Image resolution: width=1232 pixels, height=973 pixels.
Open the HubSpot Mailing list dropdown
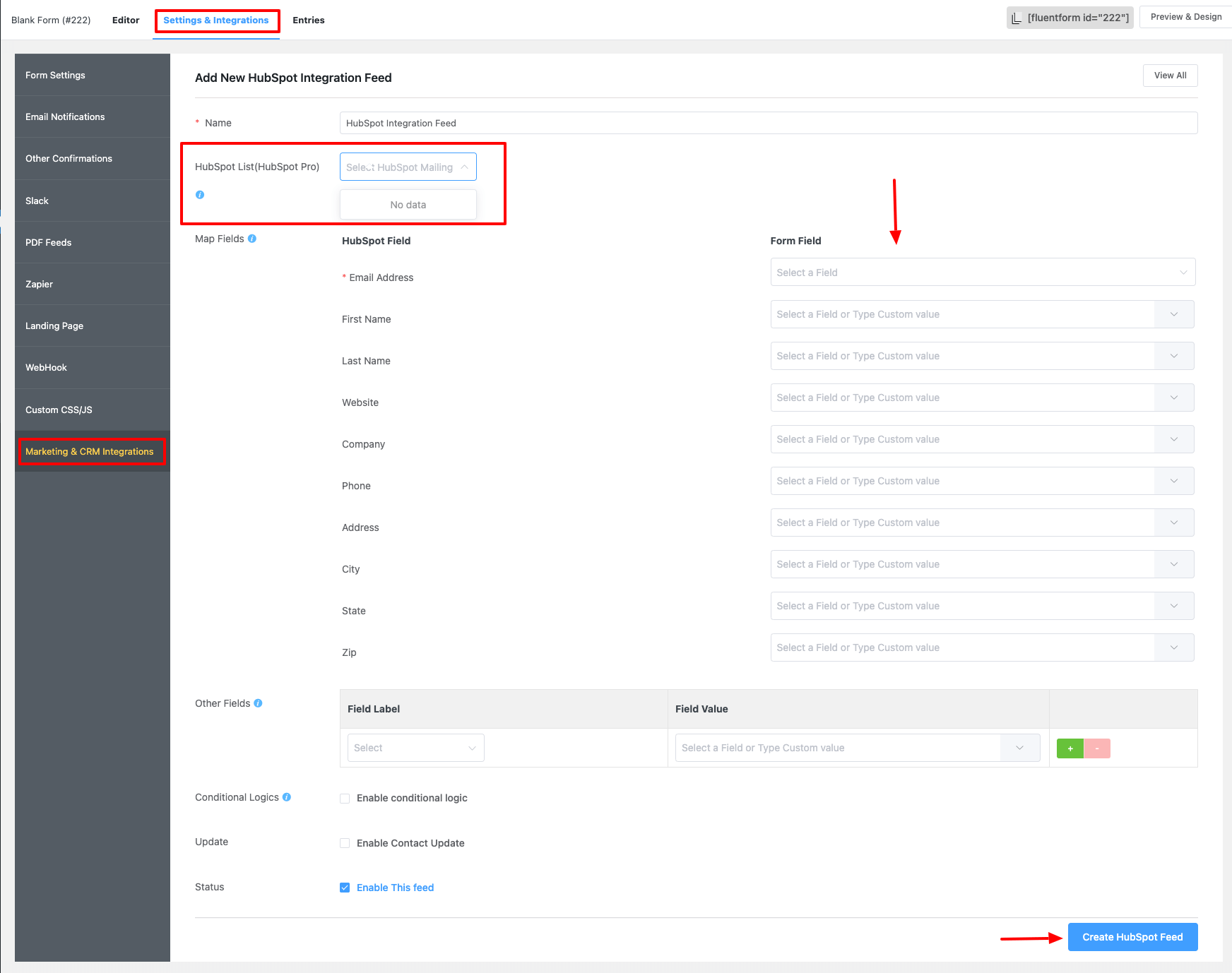[408, 167]
